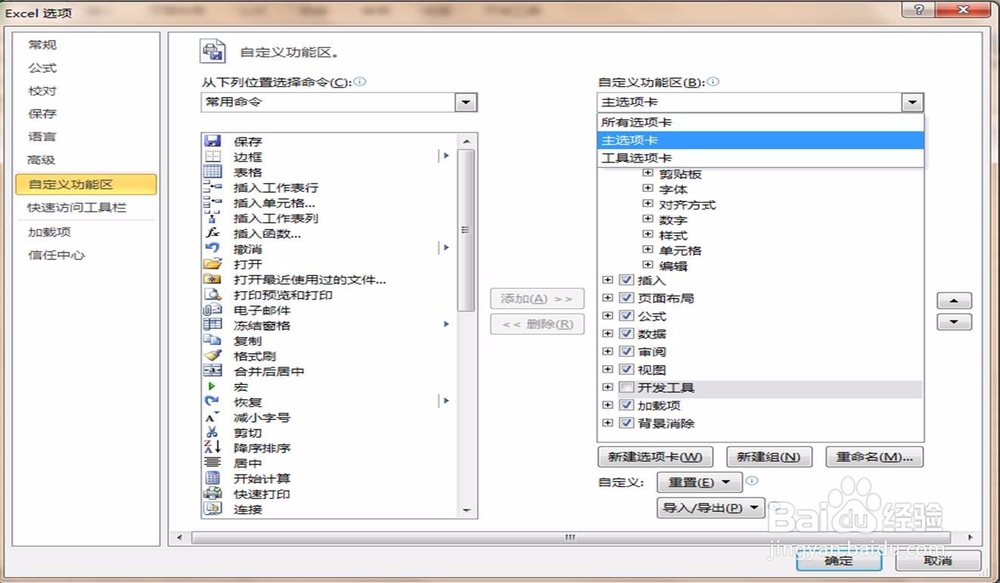Open the Quick Access Toolbar (快速访问工具栏) category
This screenshot has height=583, width=1000.
coord(77,207)
